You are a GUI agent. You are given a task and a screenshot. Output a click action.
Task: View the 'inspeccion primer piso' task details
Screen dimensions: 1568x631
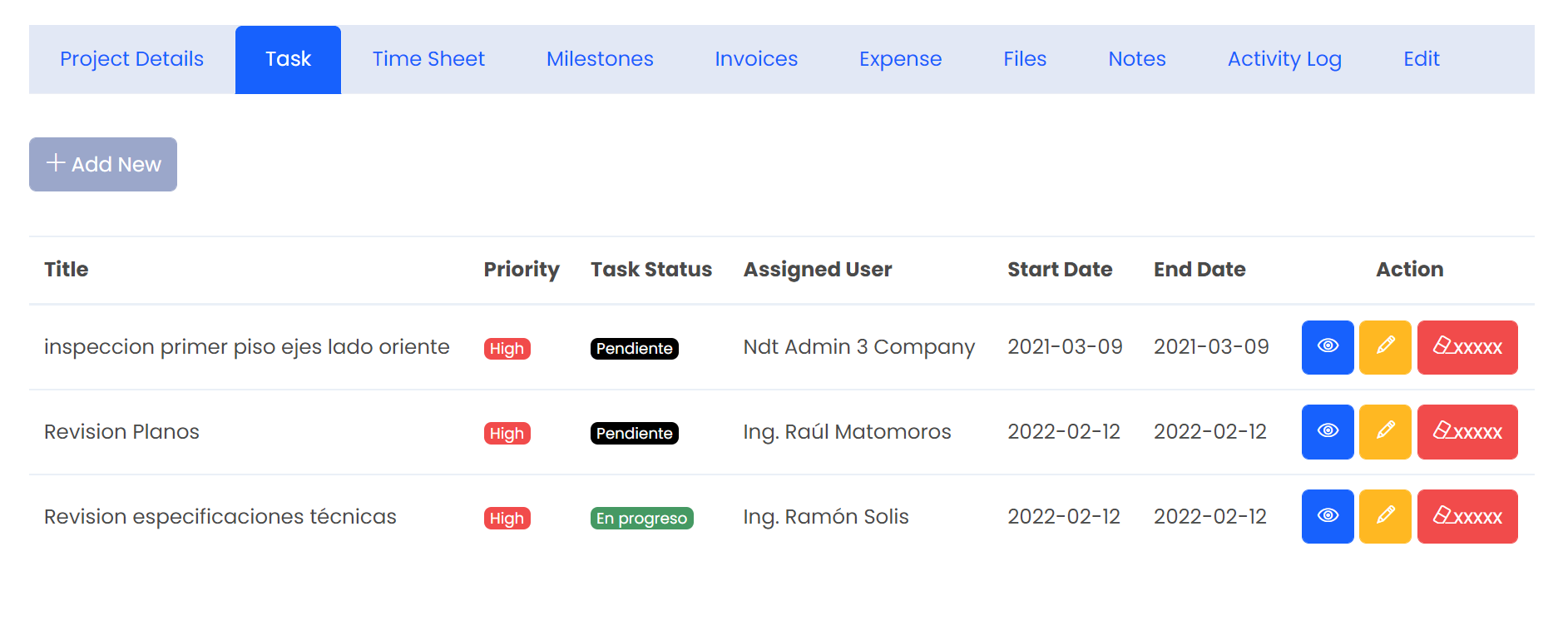tap(1327, 347)
